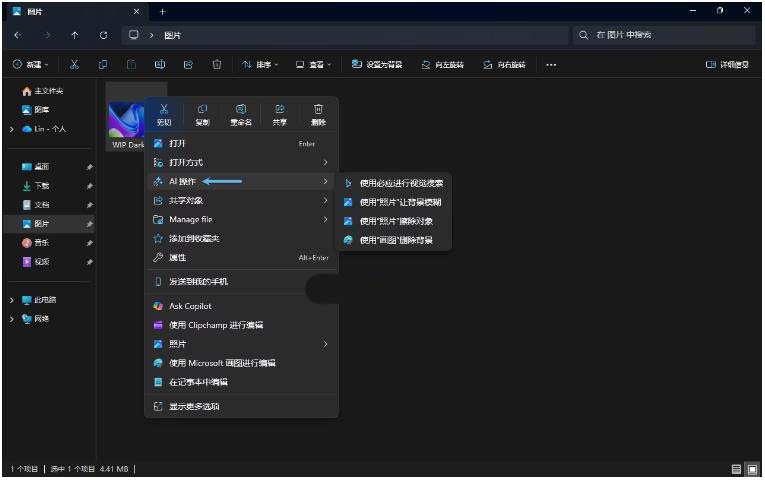765x480 pixels.
Task: Click the Rename icon in context menu
Action: coord(241,109)
